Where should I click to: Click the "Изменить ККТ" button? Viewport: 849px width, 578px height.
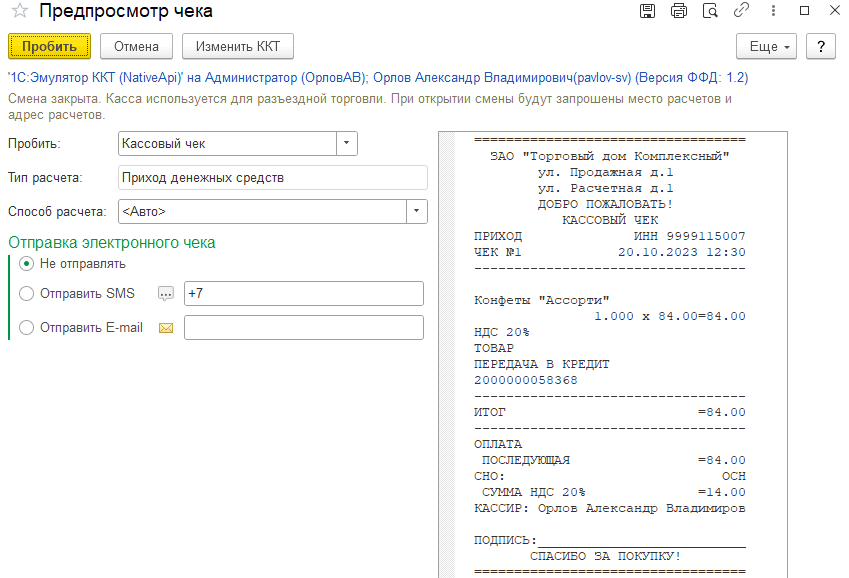(238, 47)
